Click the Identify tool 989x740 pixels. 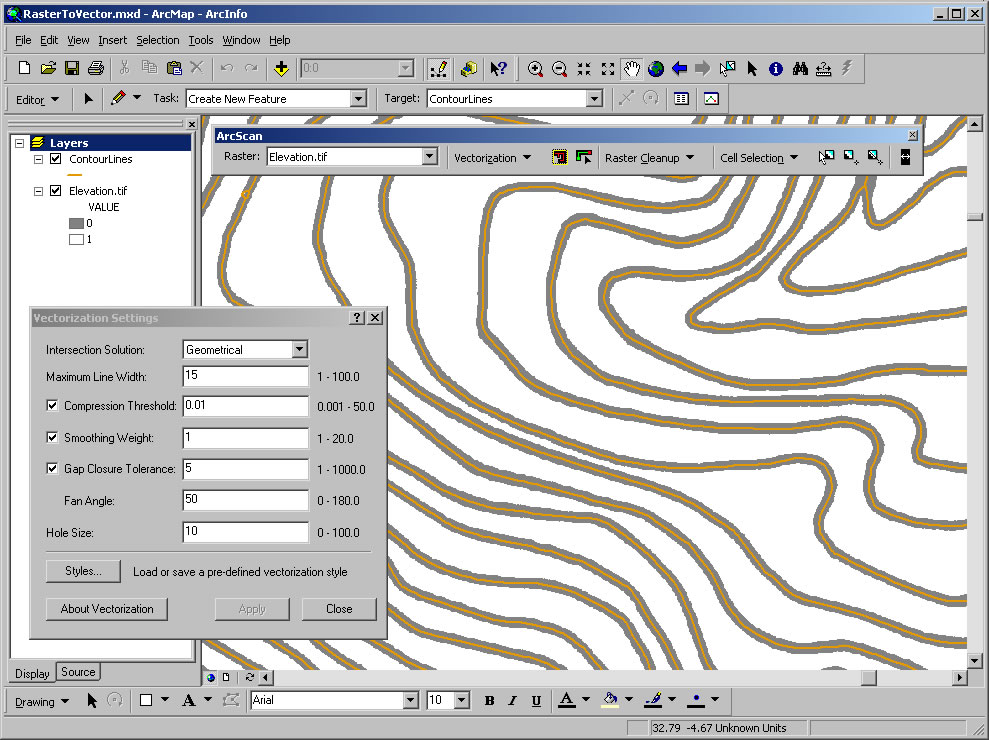[x=775, y=68]
